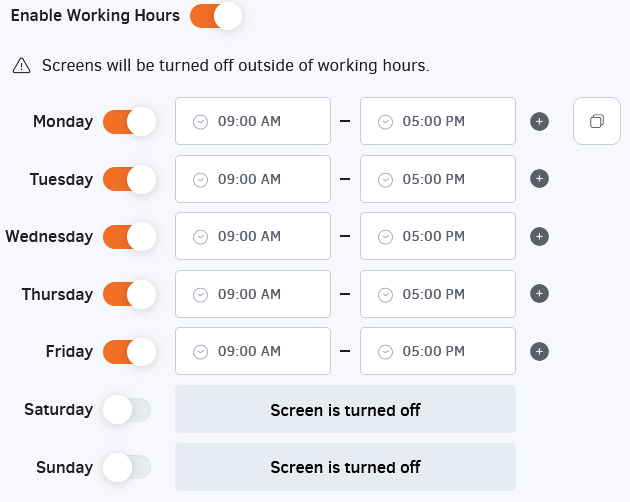Disable the Enable Working Hours switch
The height and width of the screenshot is (502, 630).
tap(216, 16)
